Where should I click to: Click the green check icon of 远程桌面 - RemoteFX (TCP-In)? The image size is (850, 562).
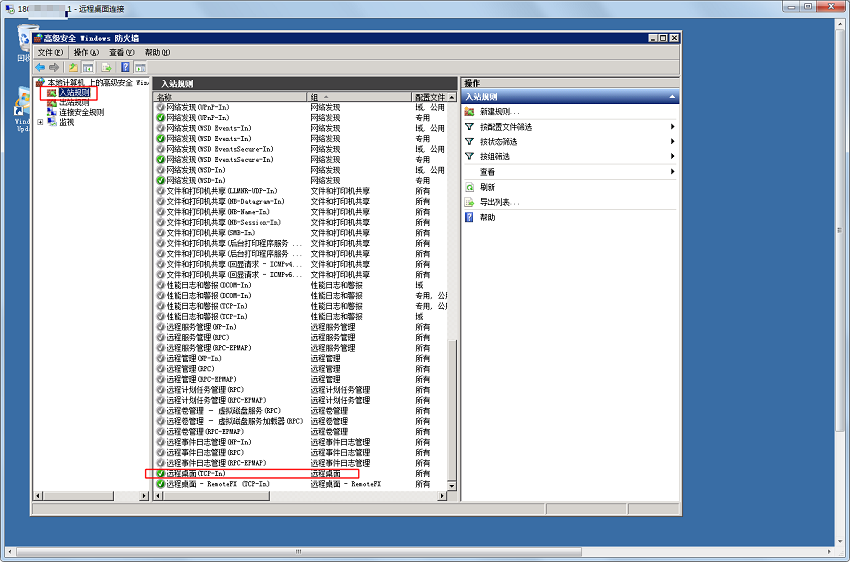160,484
